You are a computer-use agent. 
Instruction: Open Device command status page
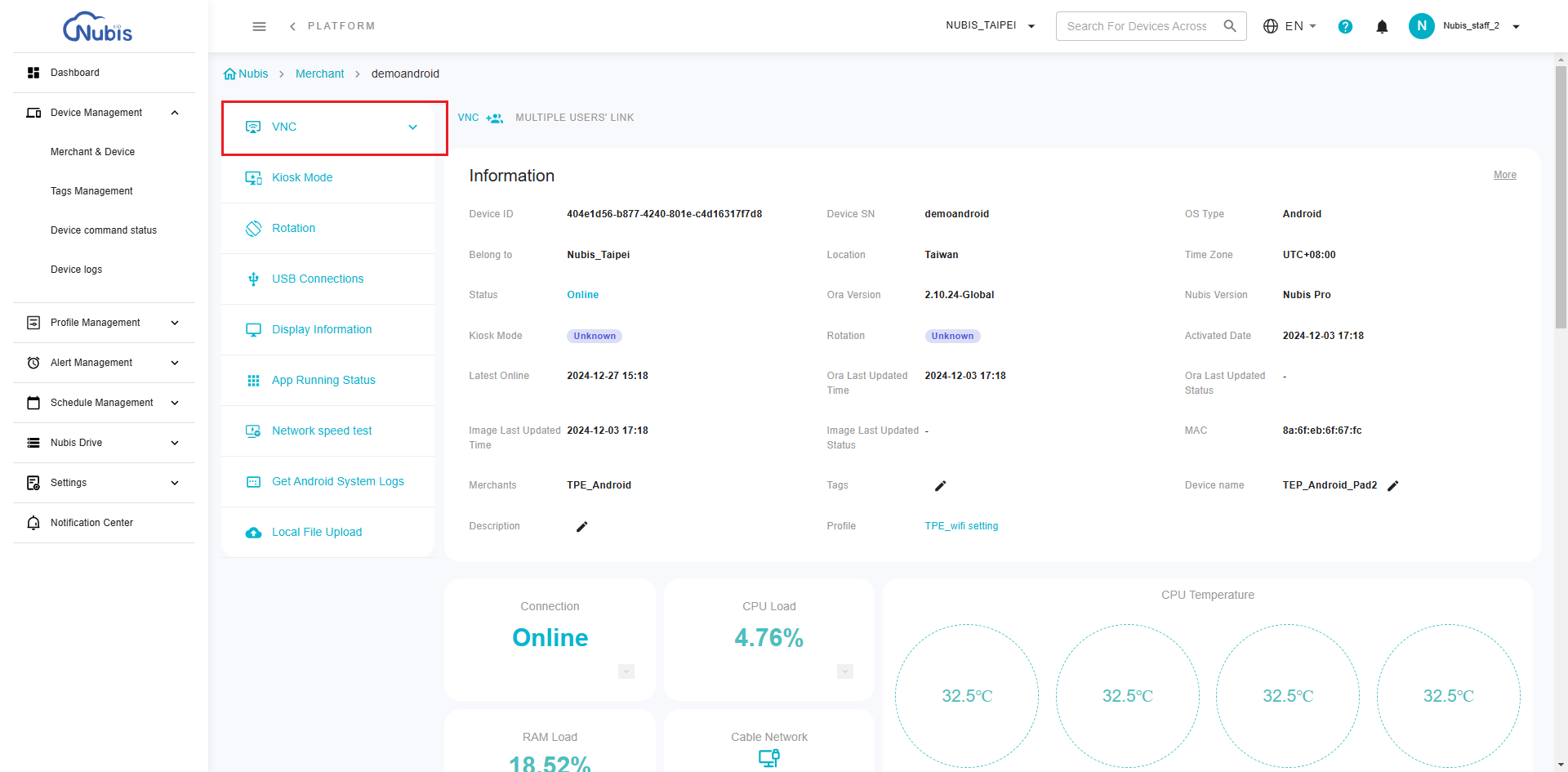(x=104, y=230)
